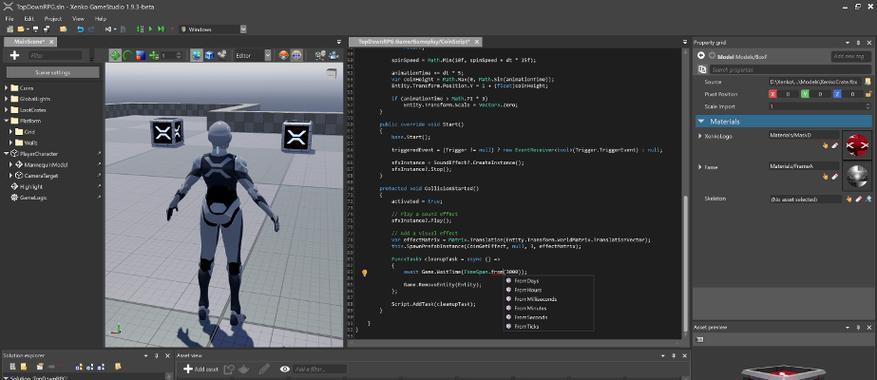
Task: Open the Edit menu
Action: click(29, 18)
